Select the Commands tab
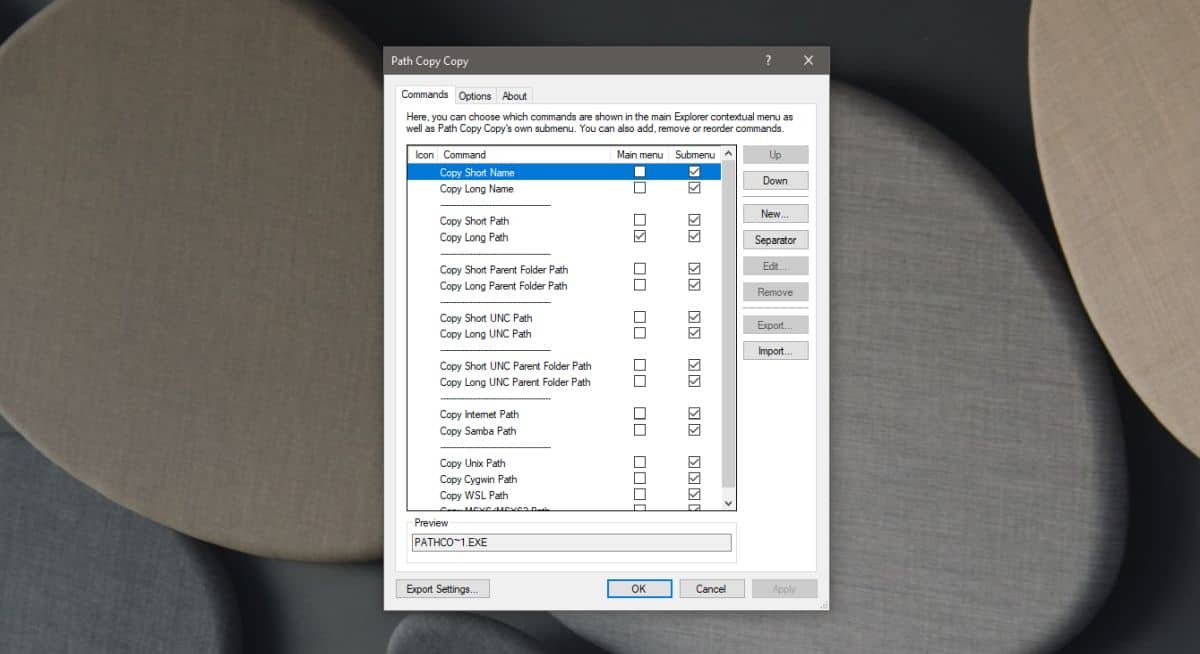1200x654 pixels. [425, 95]
